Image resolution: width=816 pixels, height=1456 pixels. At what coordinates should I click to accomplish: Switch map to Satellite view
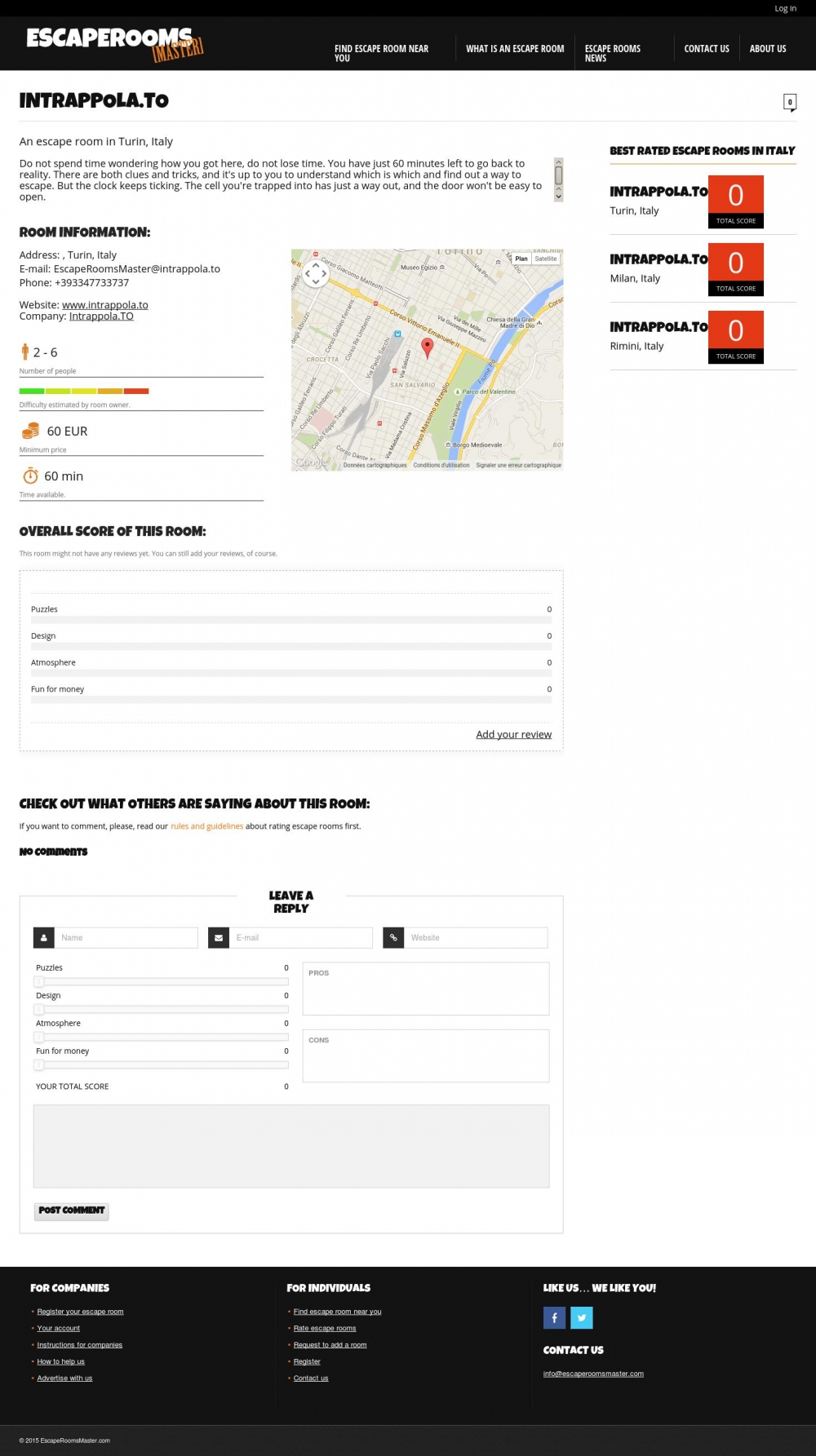(546, 259)
